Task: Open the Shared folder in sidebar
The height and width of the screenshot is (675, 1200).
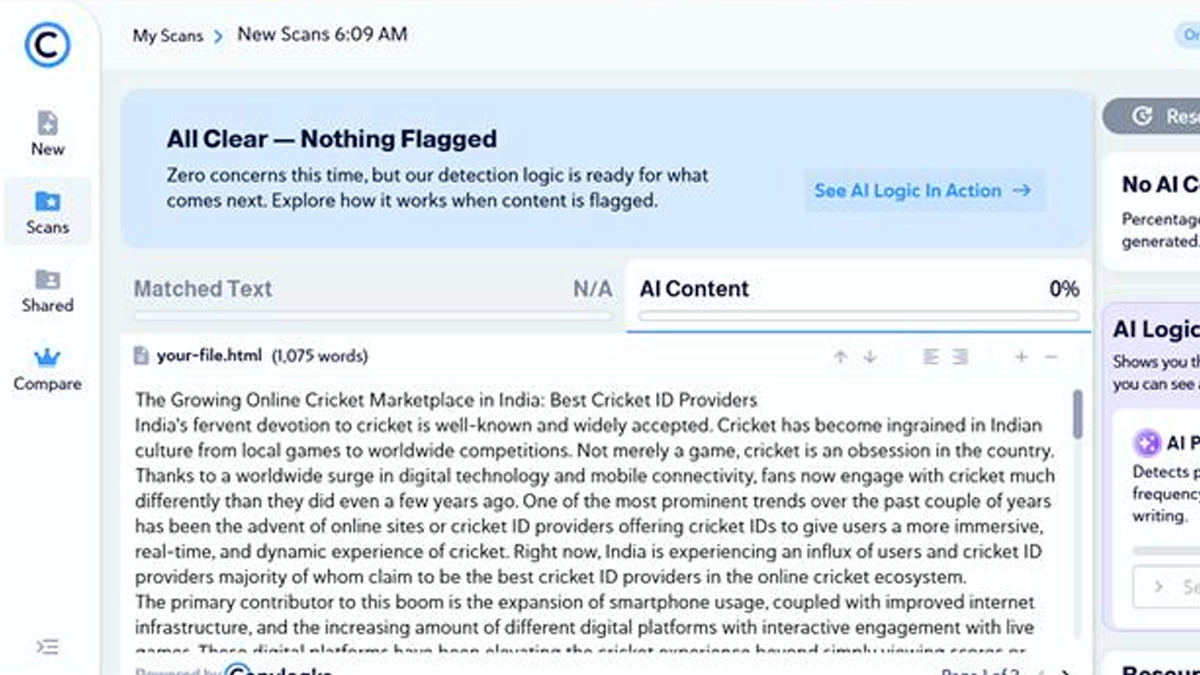Action: 47,290
